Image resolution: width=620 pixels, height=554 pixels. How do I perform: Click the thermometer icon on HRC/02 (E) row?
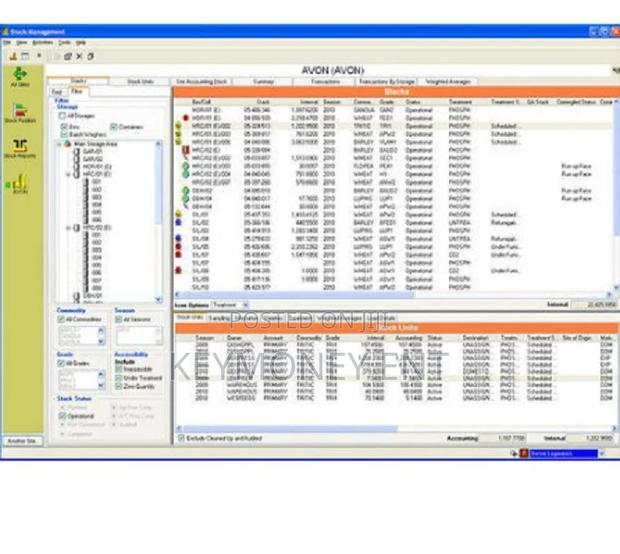(185, 150)
